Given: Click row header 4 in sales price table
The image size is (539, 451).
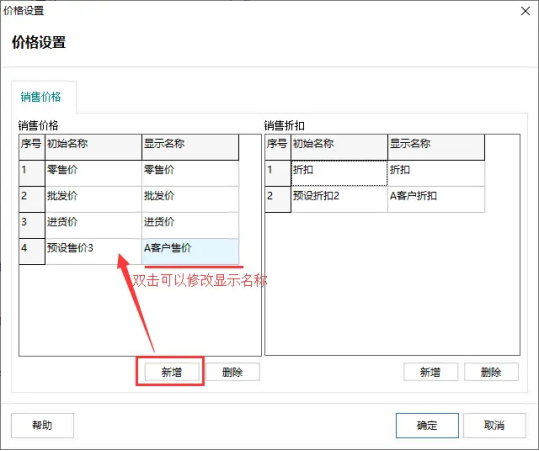Looking at the screenshot, I should [x=32, y=252].
